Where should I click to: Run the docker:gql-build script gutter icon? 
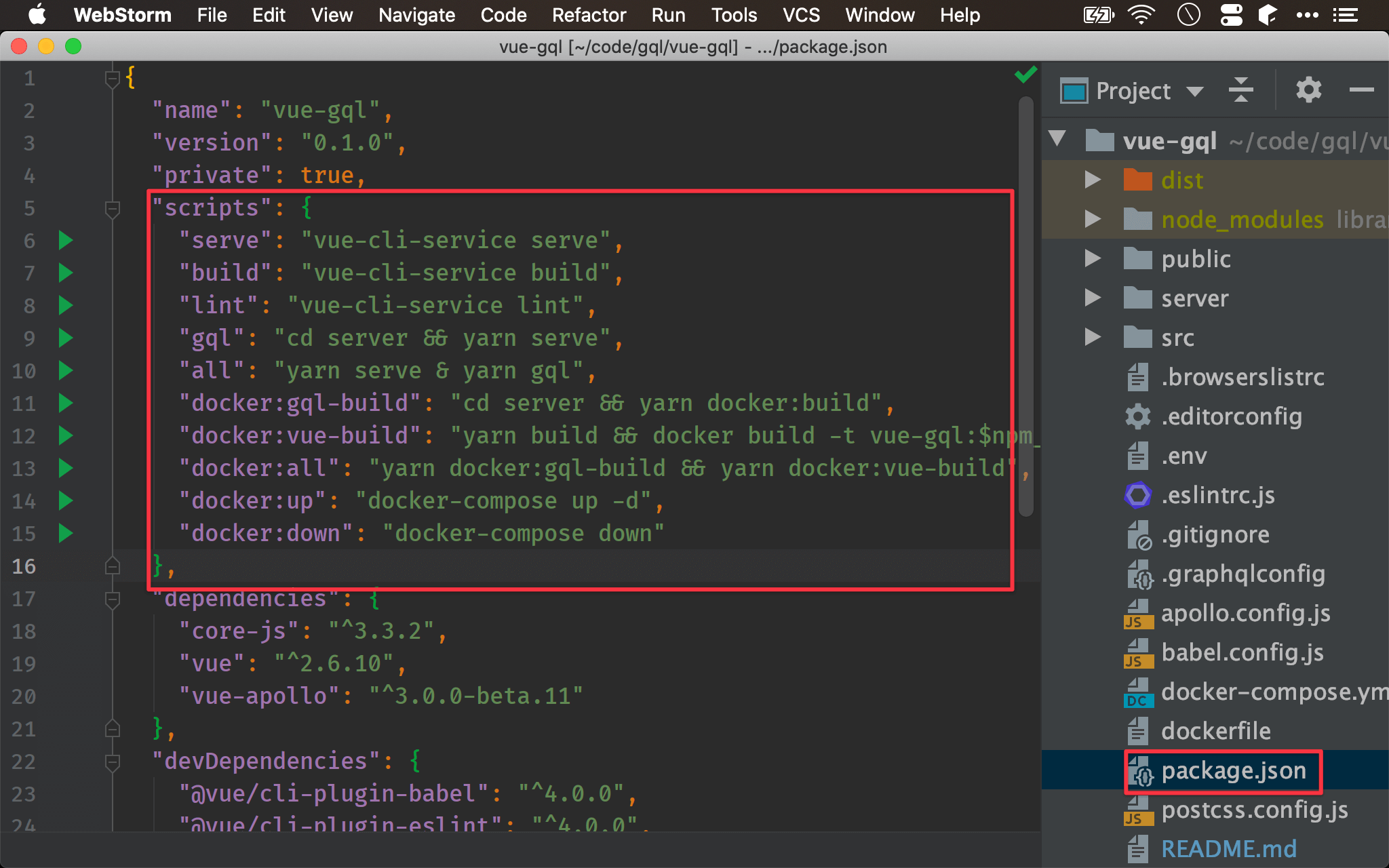pos(66,403)
